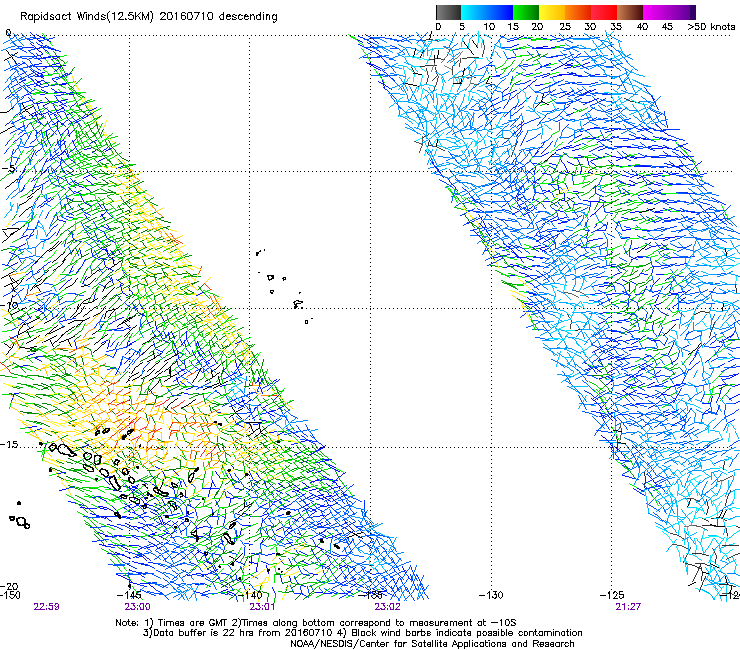Click legend tick label '40'

pyautogui.click(x=642, y=27)
